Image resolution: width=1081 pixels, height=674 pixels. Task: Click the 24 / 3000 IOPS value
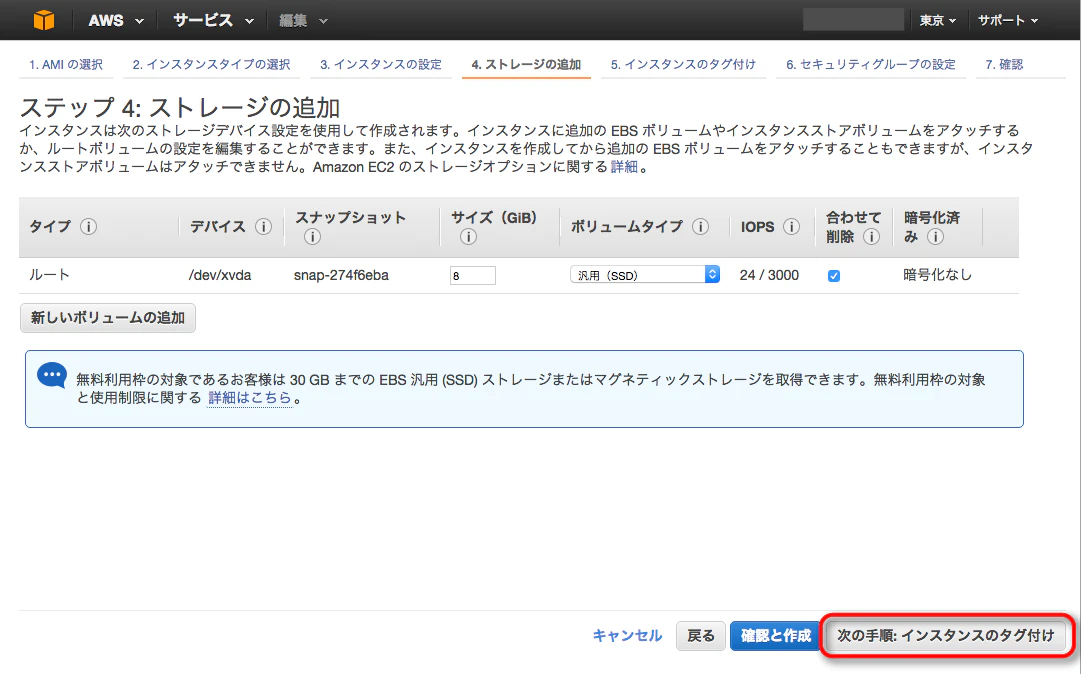click(769, 276)
